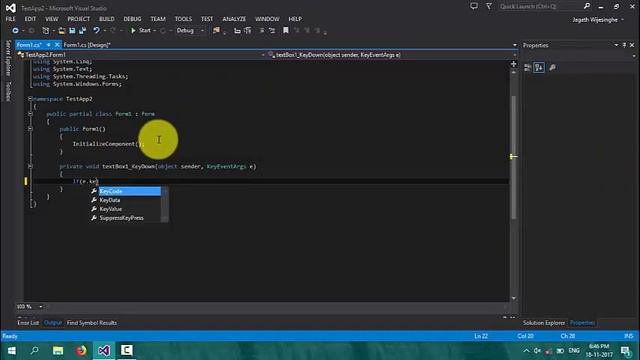
Task: Click Start debugging button
Action: pyautogui.click(x=140, y=31)
